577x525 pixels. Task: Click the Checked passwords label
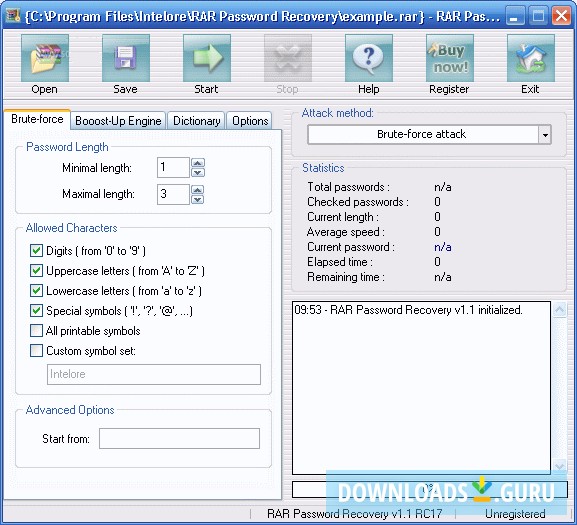[357, 202]
